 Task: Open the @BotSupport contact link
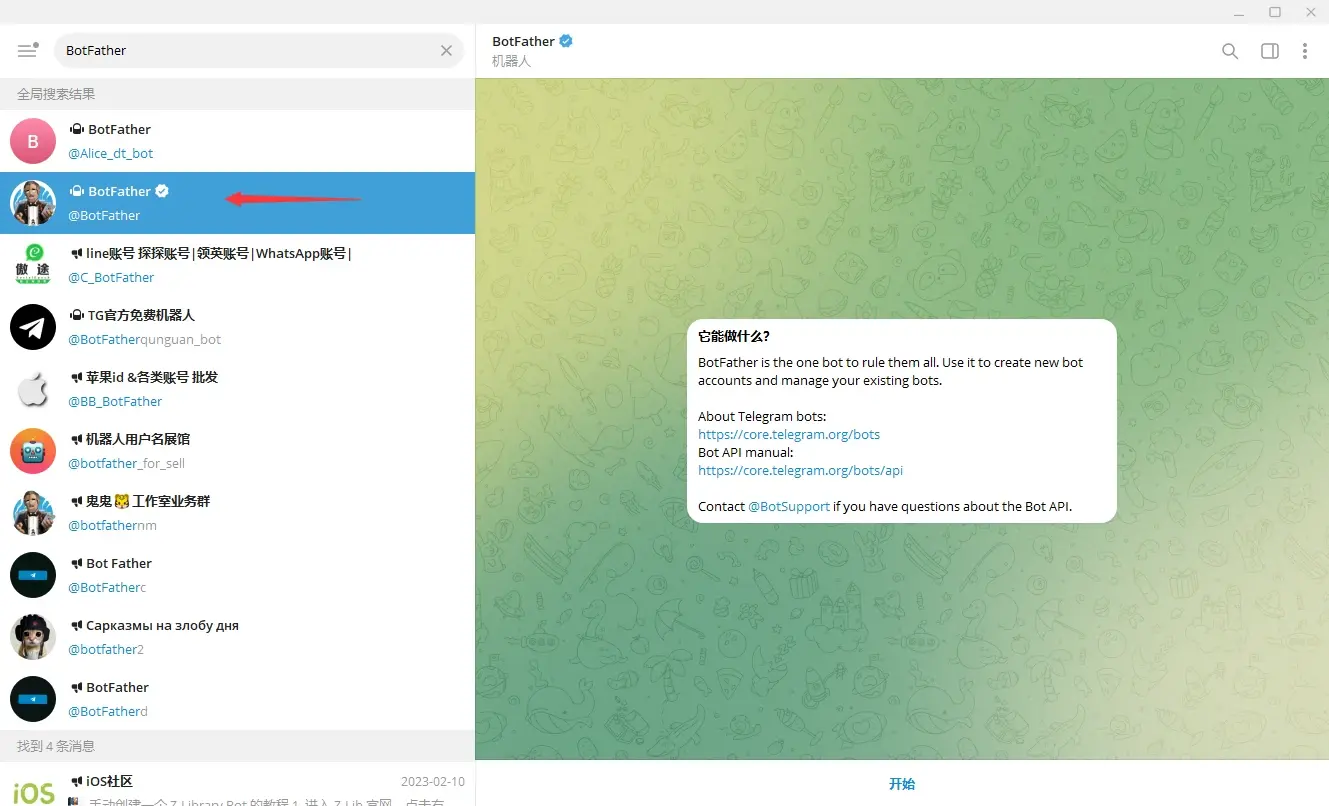pos(789,506)
